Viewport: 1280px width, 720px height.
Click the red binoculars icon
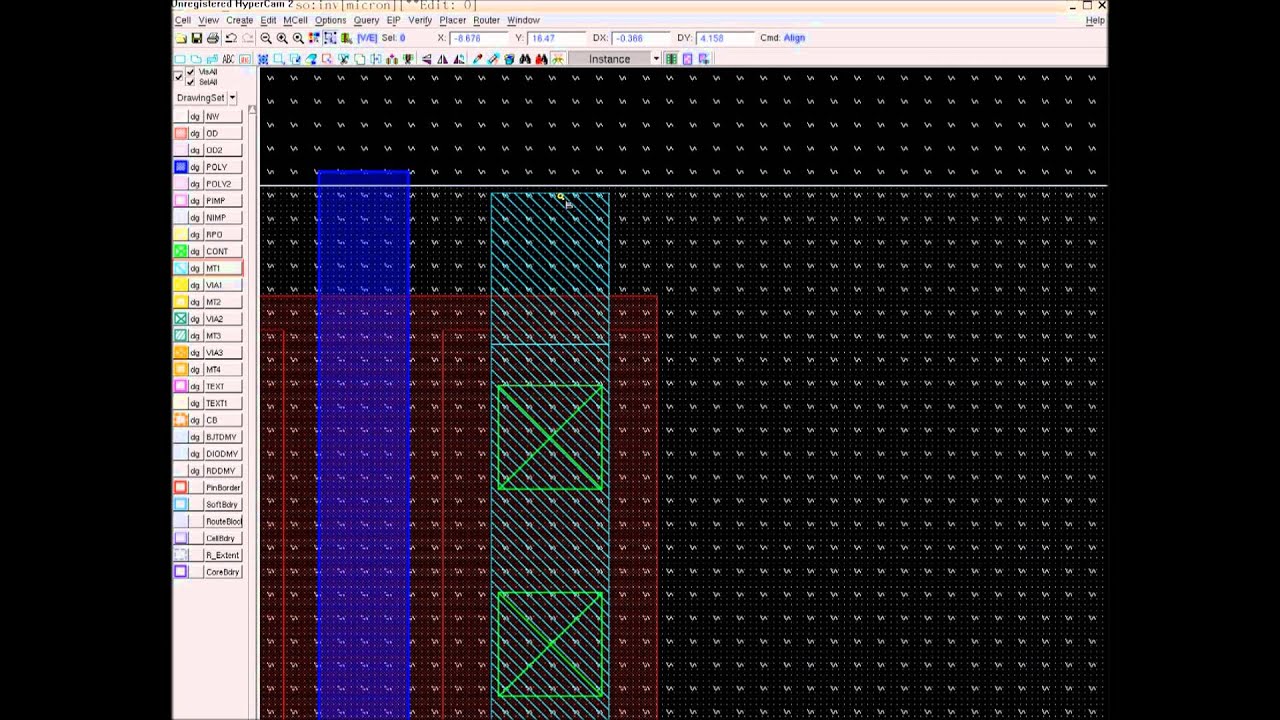pyautogui.click(x=541, y=59)
